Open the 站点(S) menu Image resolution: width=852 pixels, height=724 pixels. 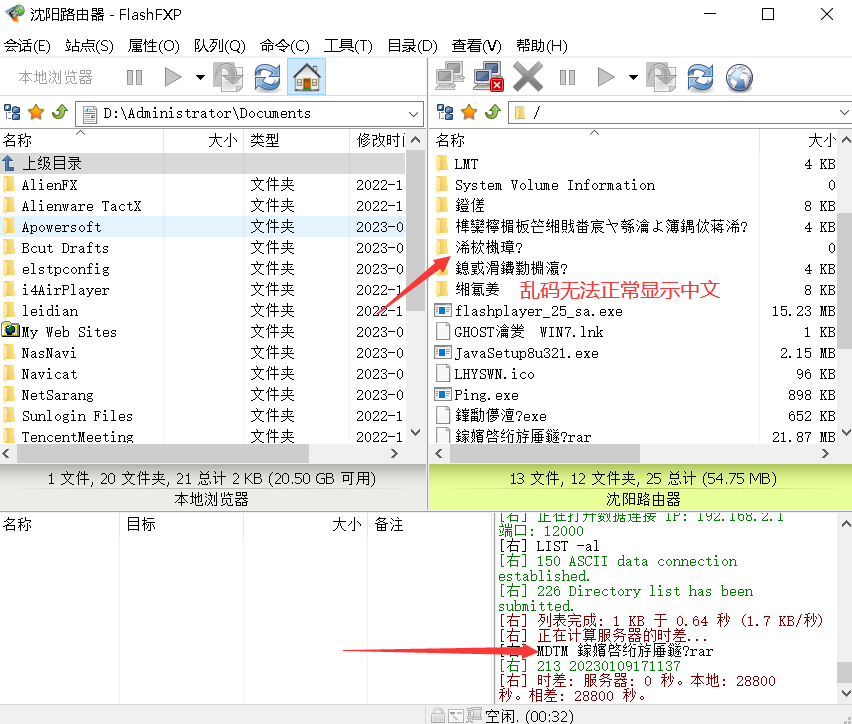pyautogui.click(x=89, y=46)
